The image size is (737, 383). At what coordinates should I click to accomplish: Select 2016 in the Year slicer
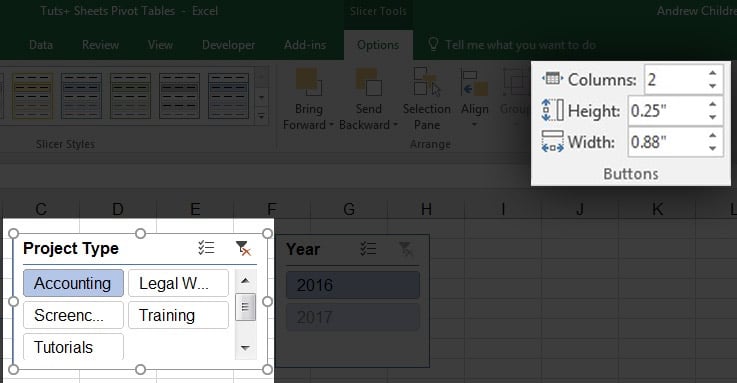pos(353,285)
